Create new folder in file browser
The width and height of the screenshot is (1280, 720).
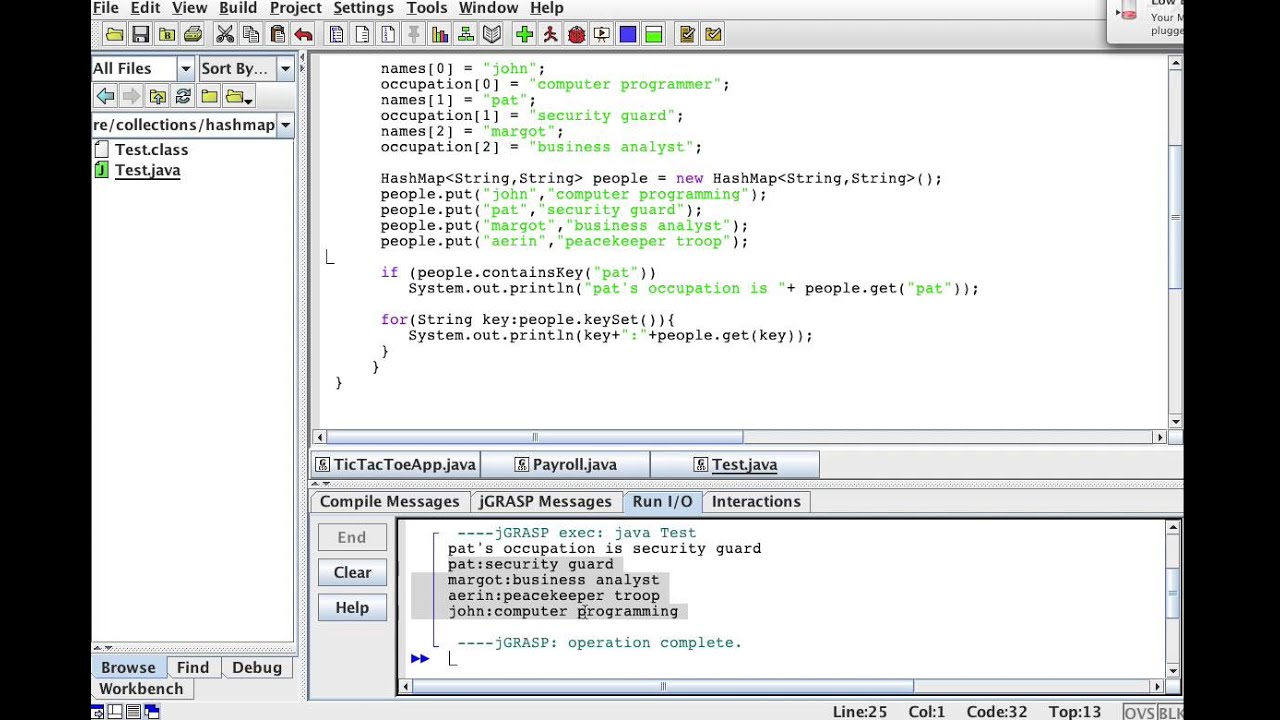click(x=209, y=96)
